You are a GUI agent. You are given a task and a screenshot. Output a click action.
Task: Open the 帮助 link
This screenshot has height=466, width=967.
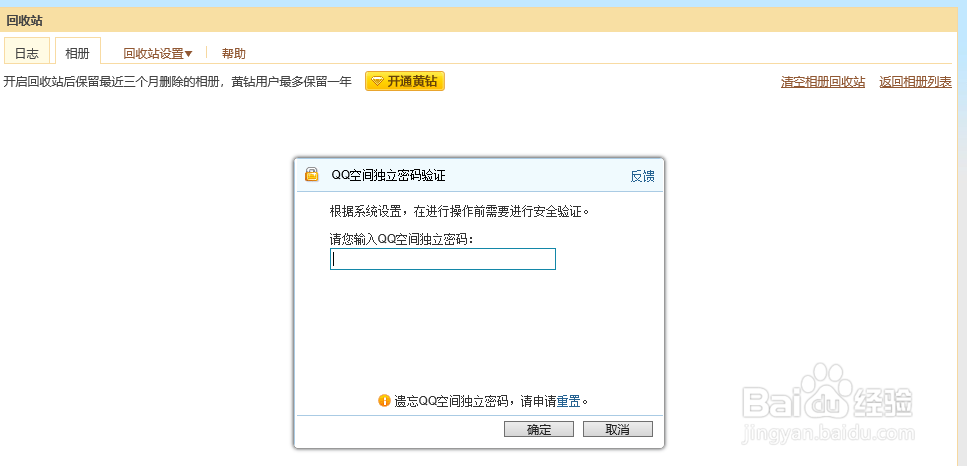[234, 54]
